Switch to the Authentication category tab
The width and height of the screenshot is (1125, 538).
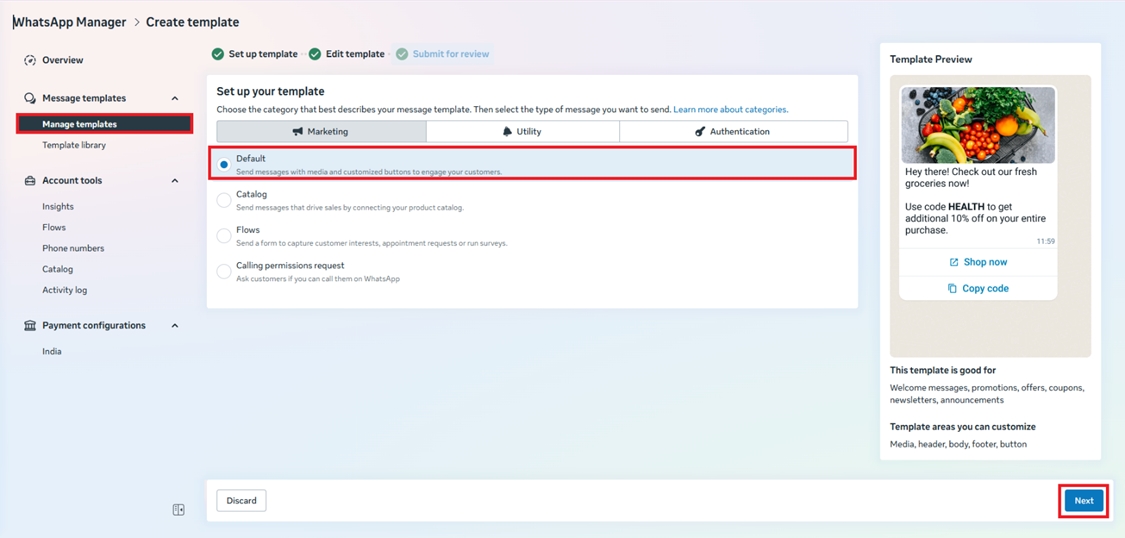pyautogui.click(x=733, y=131)
